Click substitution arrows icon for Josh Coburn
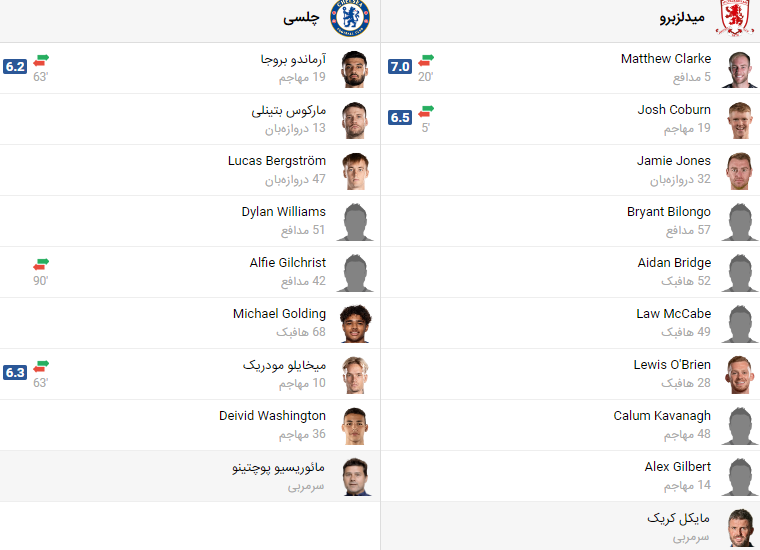This screenshot has width=760, height=550. tap(426, 111)
